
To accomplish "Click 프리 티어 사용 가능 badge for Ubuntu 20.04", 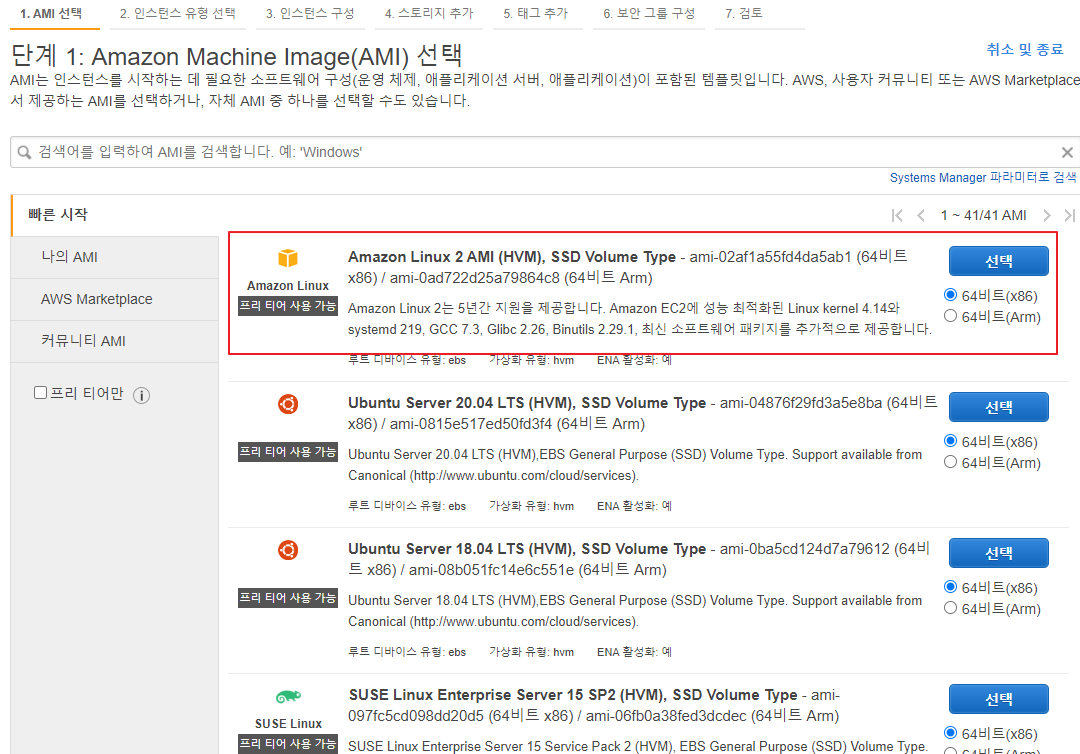I will point(288,452).
